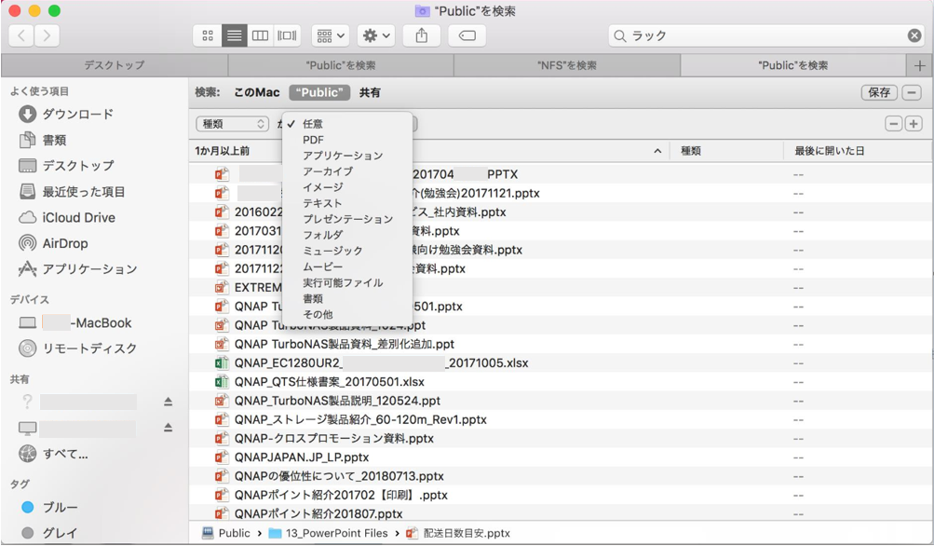Choose PDF from the kind menu
The width and height of the screenshot is (934, 546).
pos(313,140)
